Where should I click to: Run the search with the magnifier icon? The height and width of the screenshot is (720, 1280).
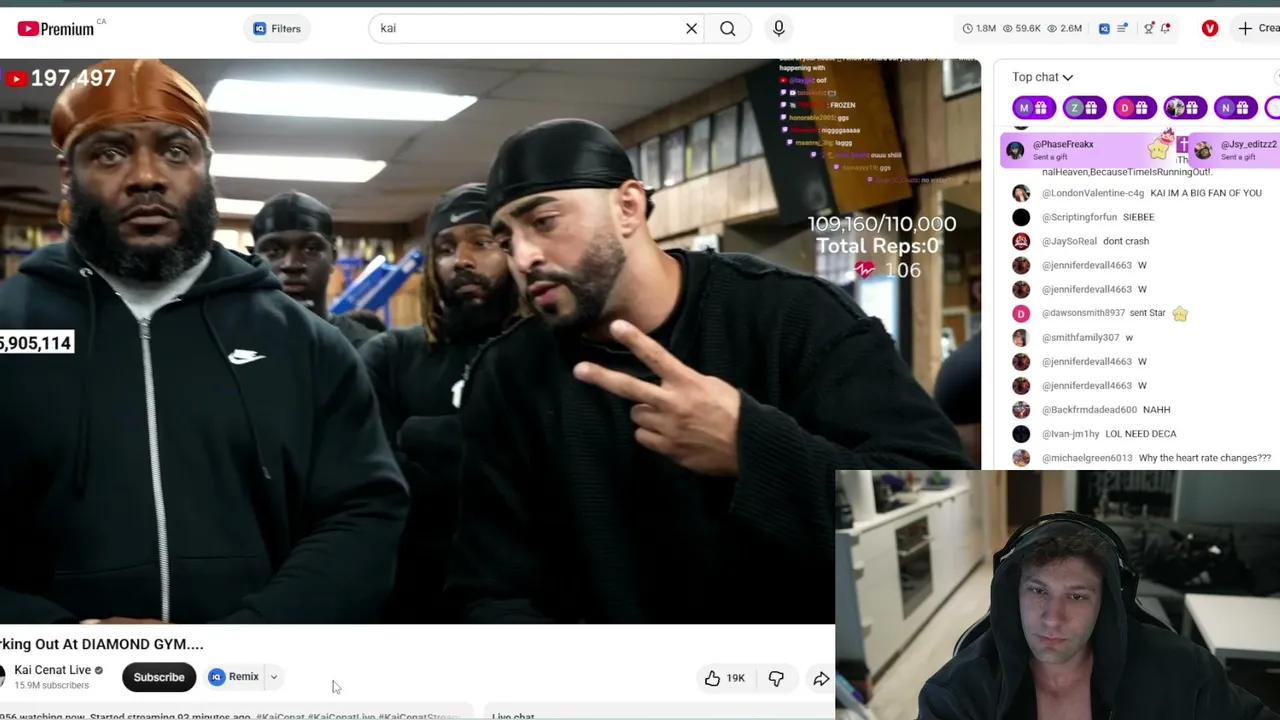click(x=728, y=29)
